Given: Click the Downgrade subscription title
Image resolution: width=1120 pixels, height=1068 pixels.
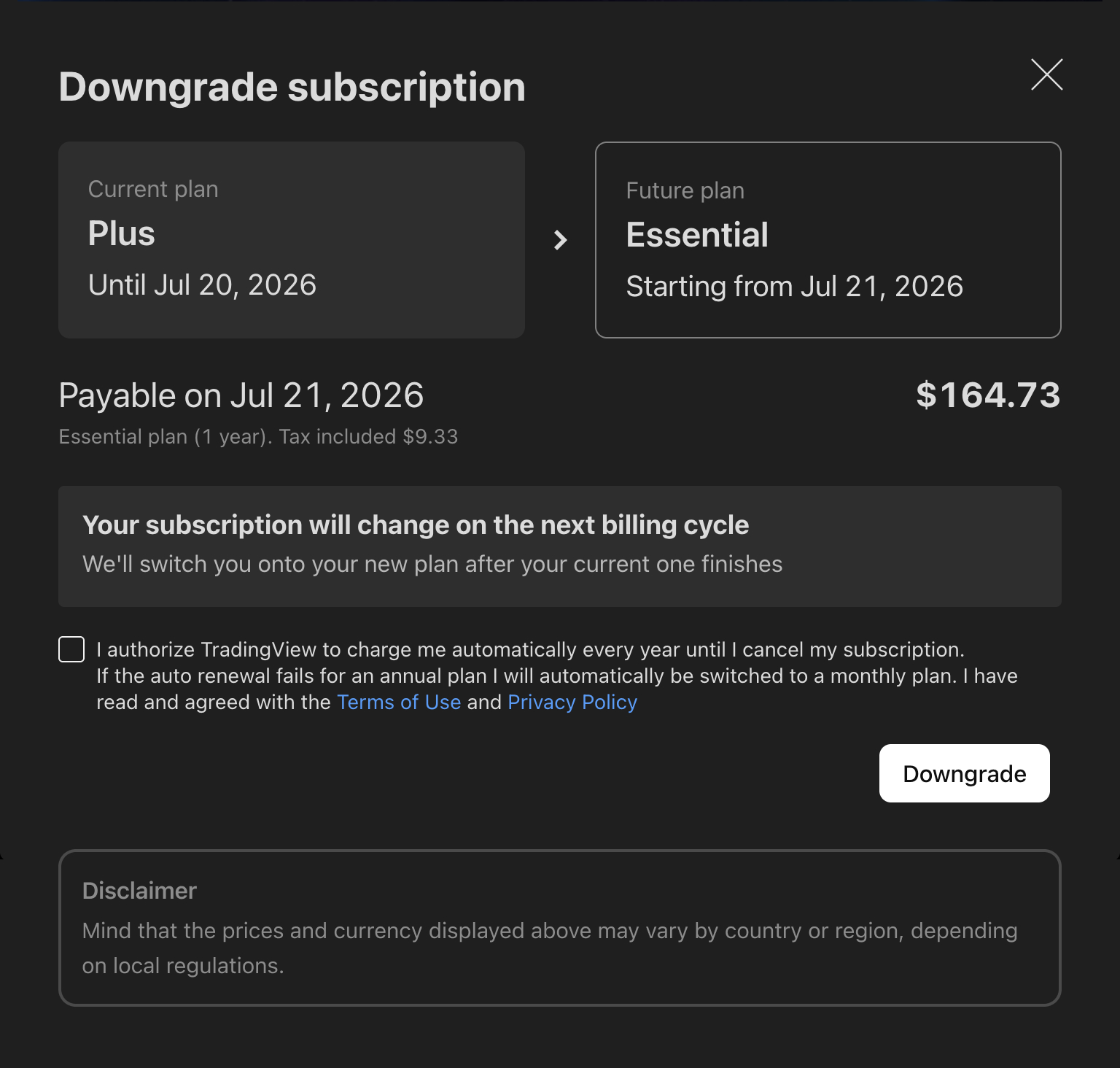Looking at the screenshot, I should tap(292, 88).
